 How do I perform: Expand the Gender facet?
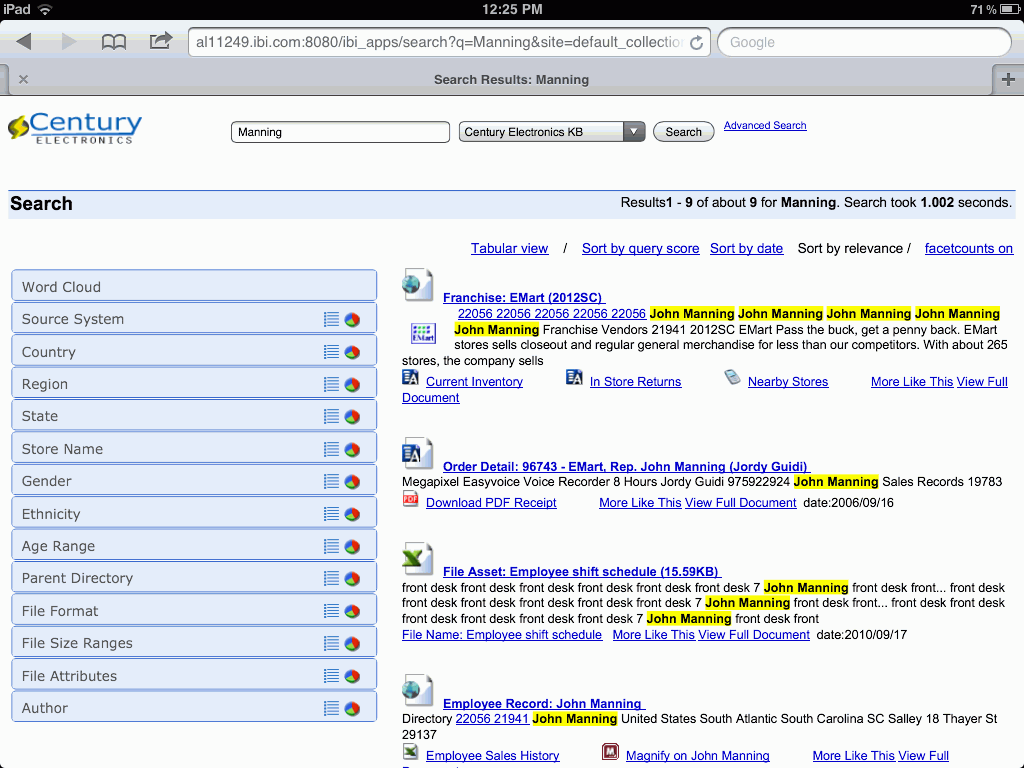coord(194,481)
